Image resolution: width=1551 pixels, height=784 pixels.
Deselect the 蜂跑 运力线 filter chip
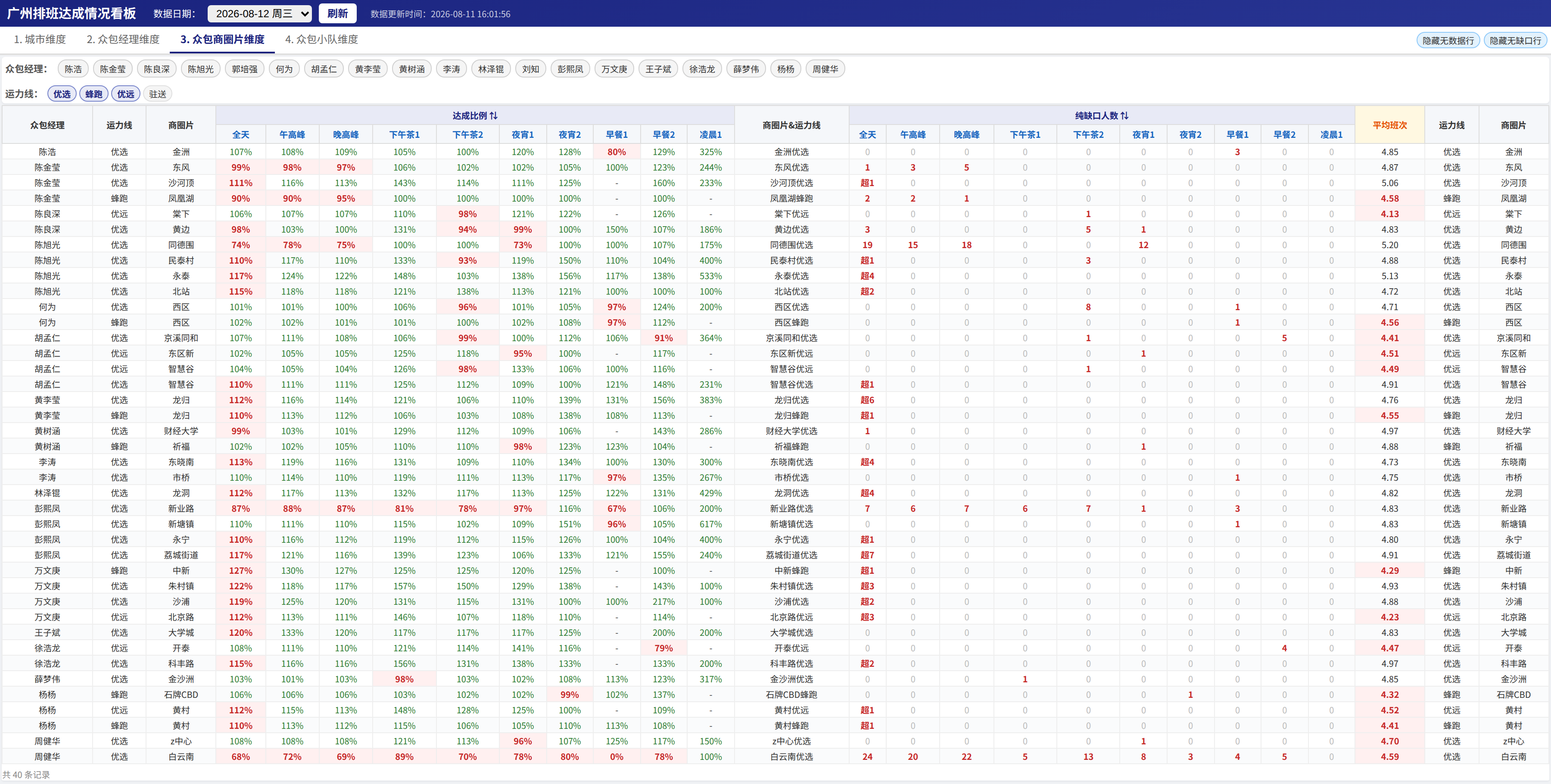coord(93,94)
